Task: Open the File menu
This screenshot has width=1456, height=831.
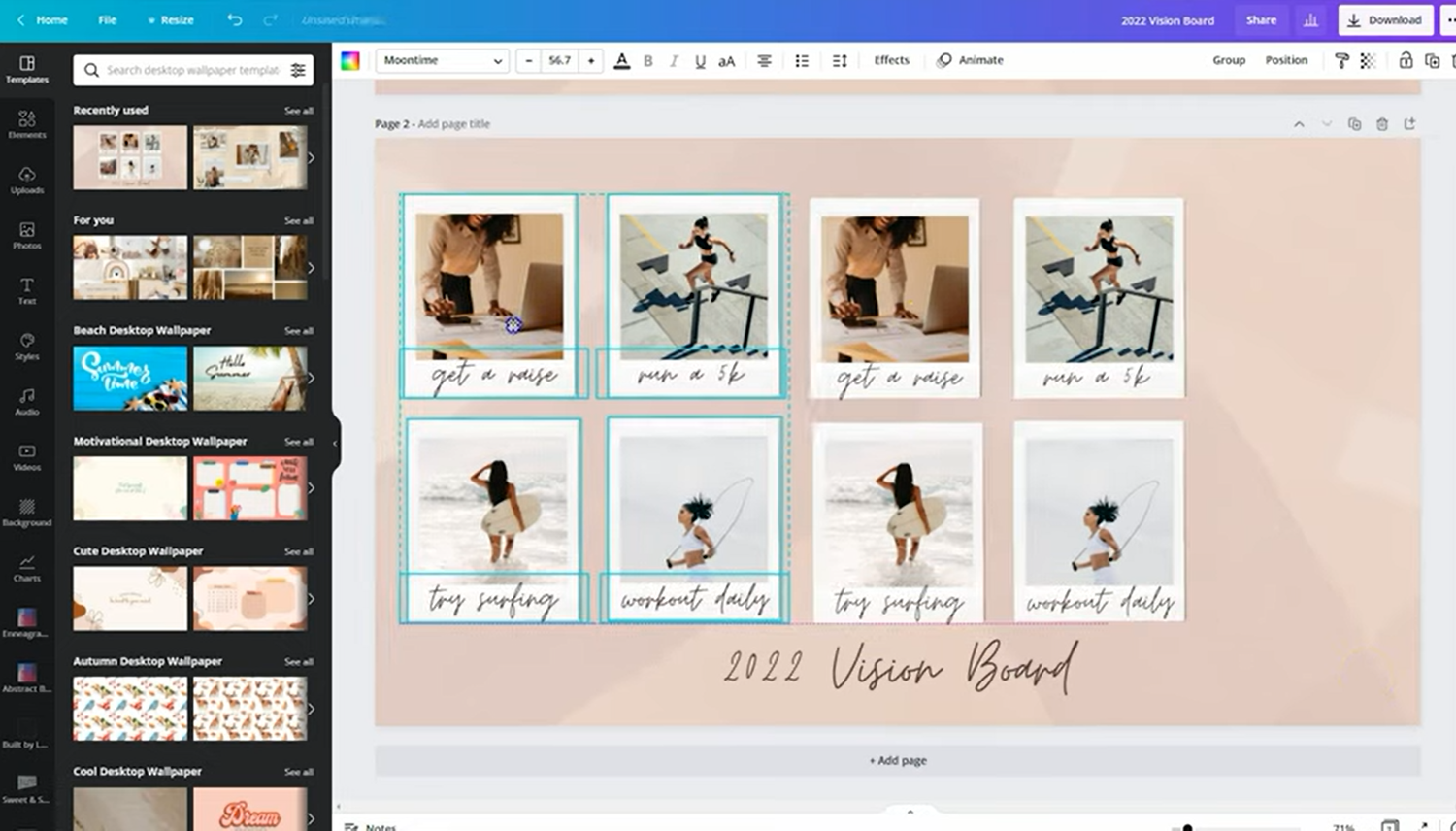Action: click(x=107, y=19)
